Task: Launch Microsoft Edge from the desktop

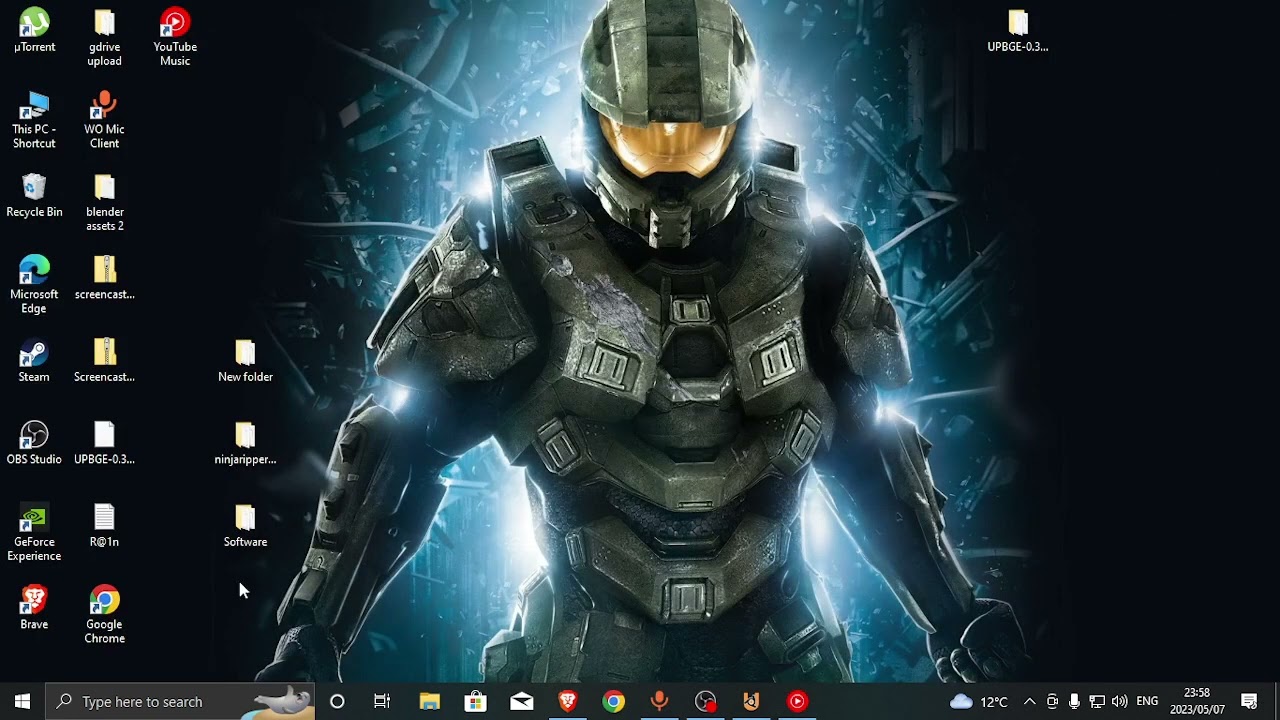Action: pos(34,285)
